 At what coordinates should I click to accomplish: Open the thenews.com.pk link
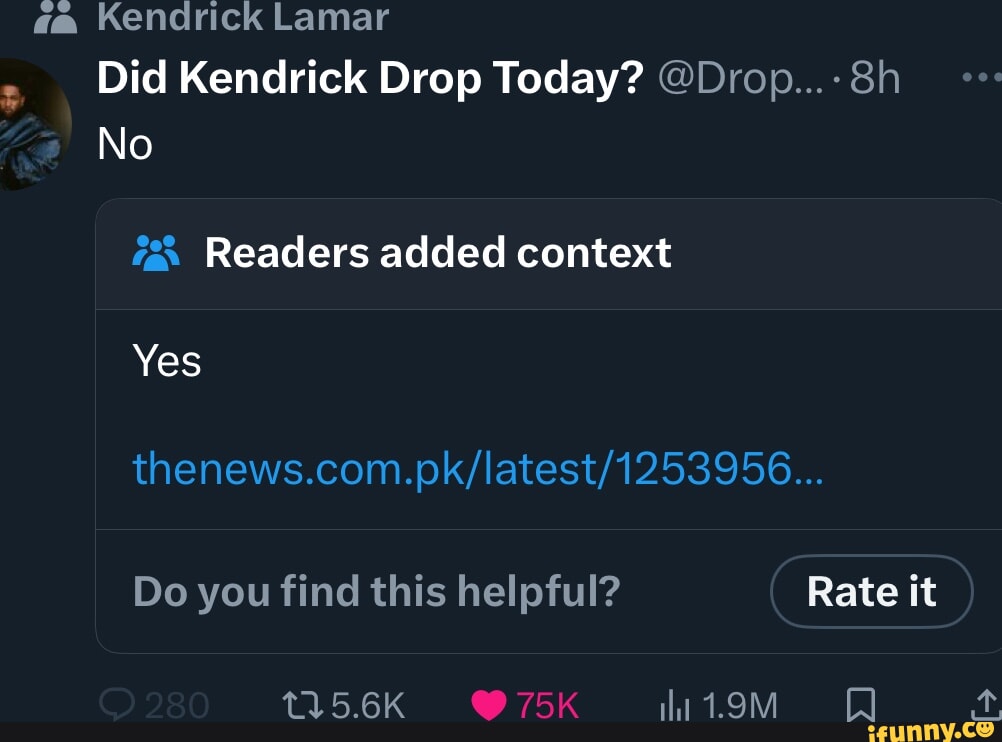click(x=477, y=466)
